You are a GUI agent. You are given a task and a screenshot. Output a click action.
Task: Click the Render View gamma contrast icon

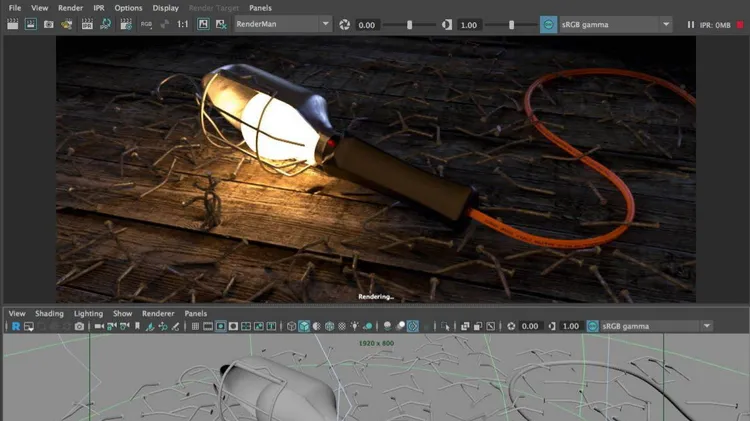click(447, 24)
